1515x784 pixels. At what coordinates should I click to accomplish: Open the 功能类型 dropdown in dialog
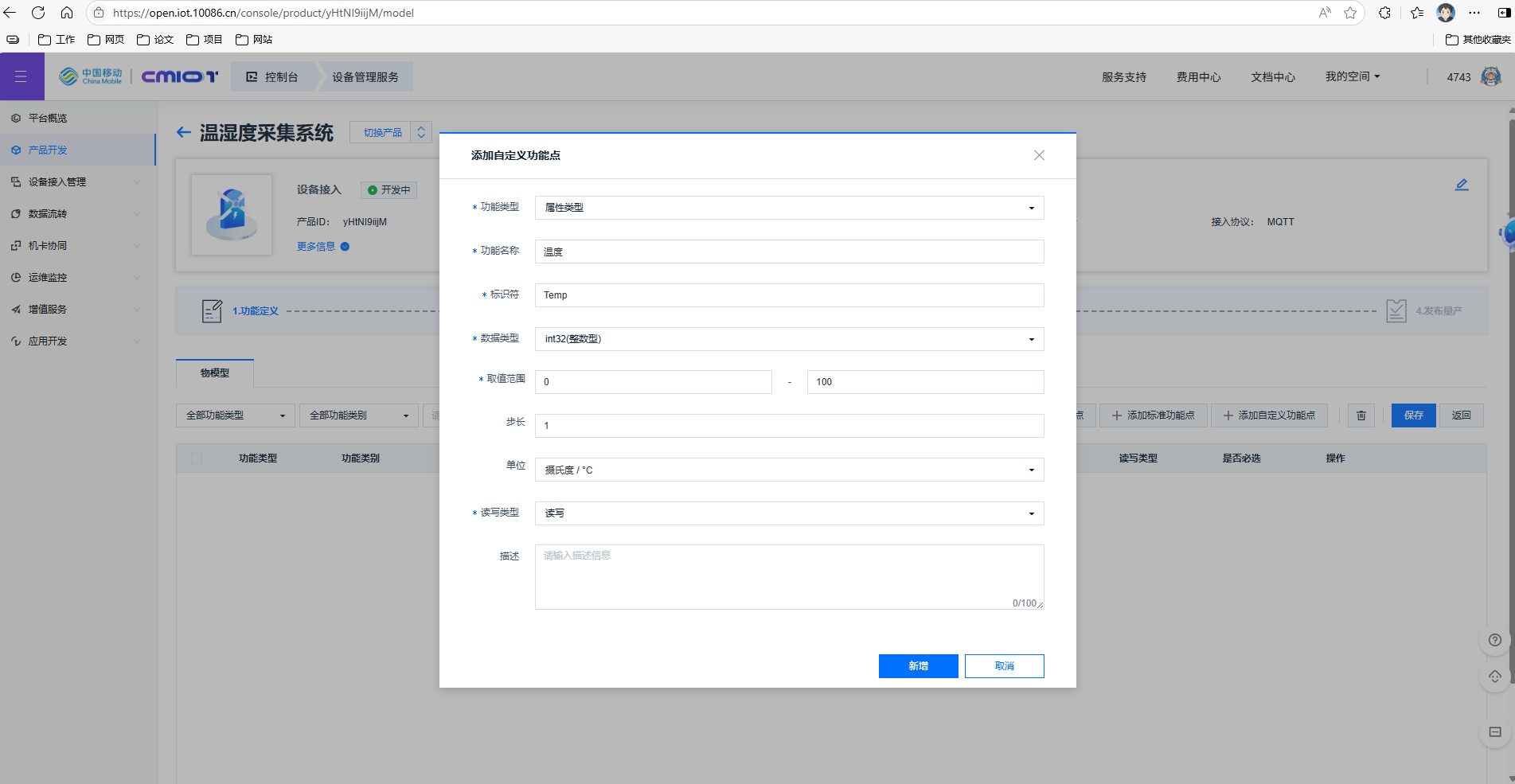789,208
